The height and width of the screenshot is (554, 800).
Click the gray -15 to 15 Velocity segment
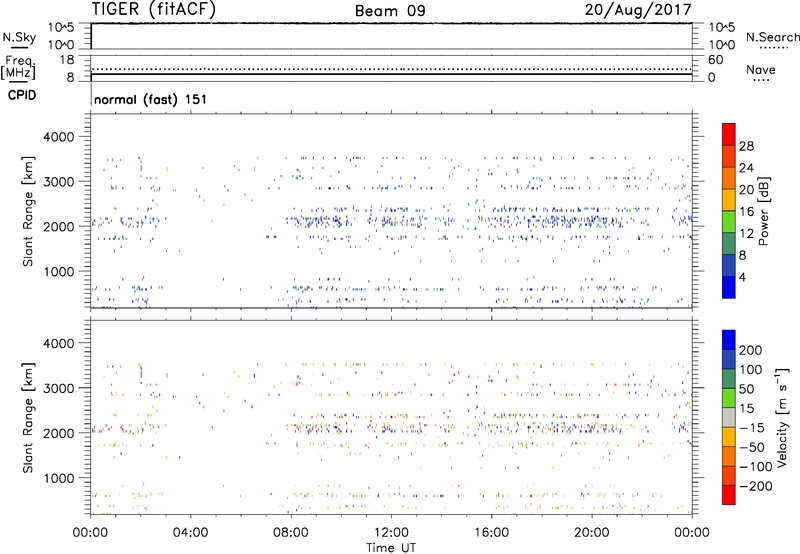click(729, 417)
